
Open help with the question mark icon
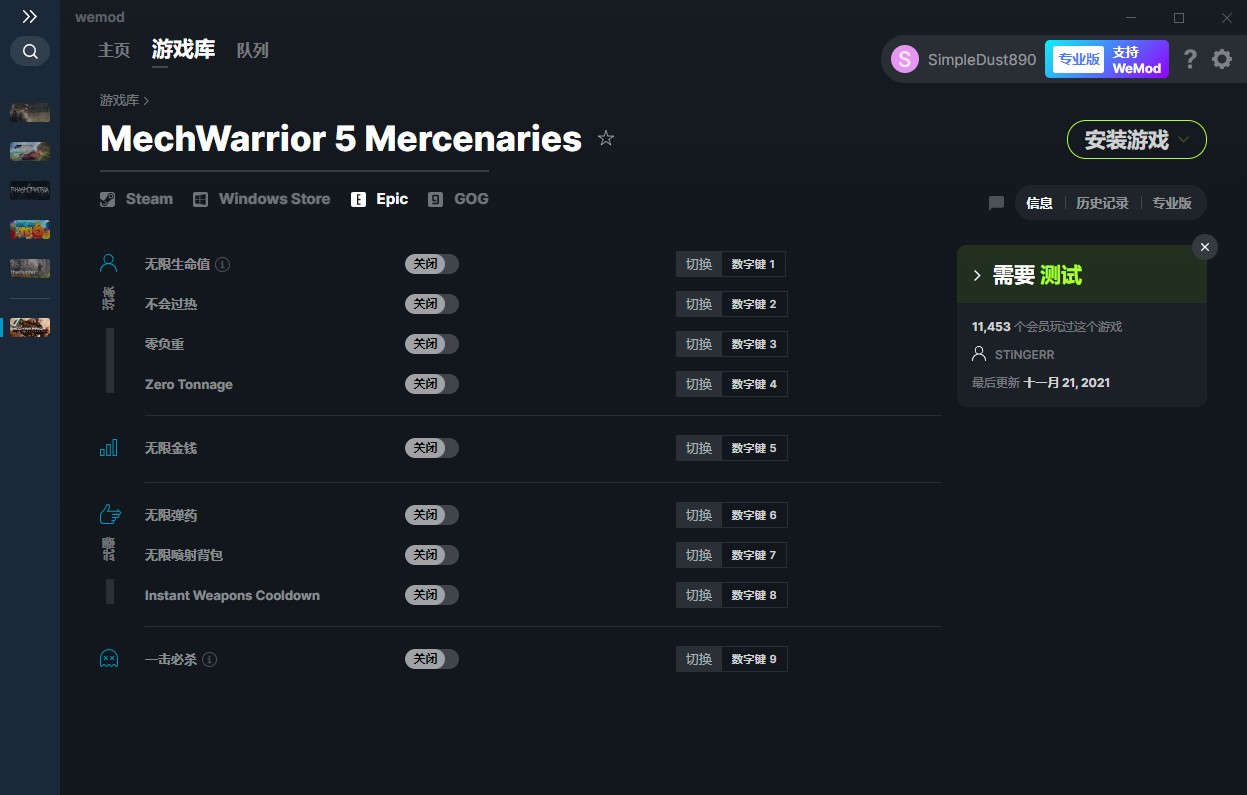point(1190,59)
